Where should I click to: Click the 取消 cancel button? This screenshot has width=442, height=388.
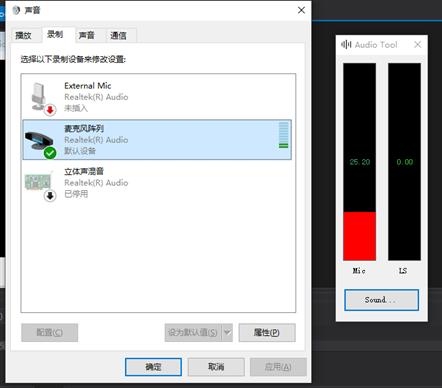pos(216,367)
